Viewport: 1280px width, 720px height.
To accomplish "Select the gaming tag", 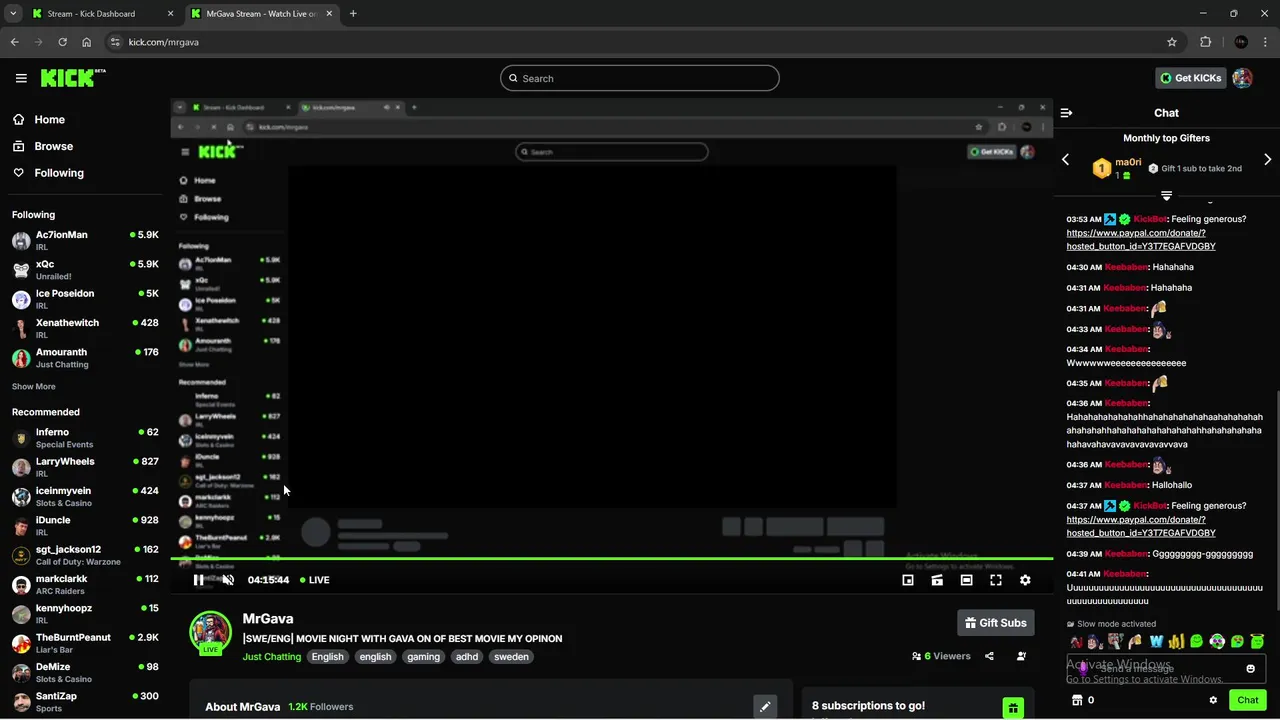I will pyautogui.click(x=423, y=657).
